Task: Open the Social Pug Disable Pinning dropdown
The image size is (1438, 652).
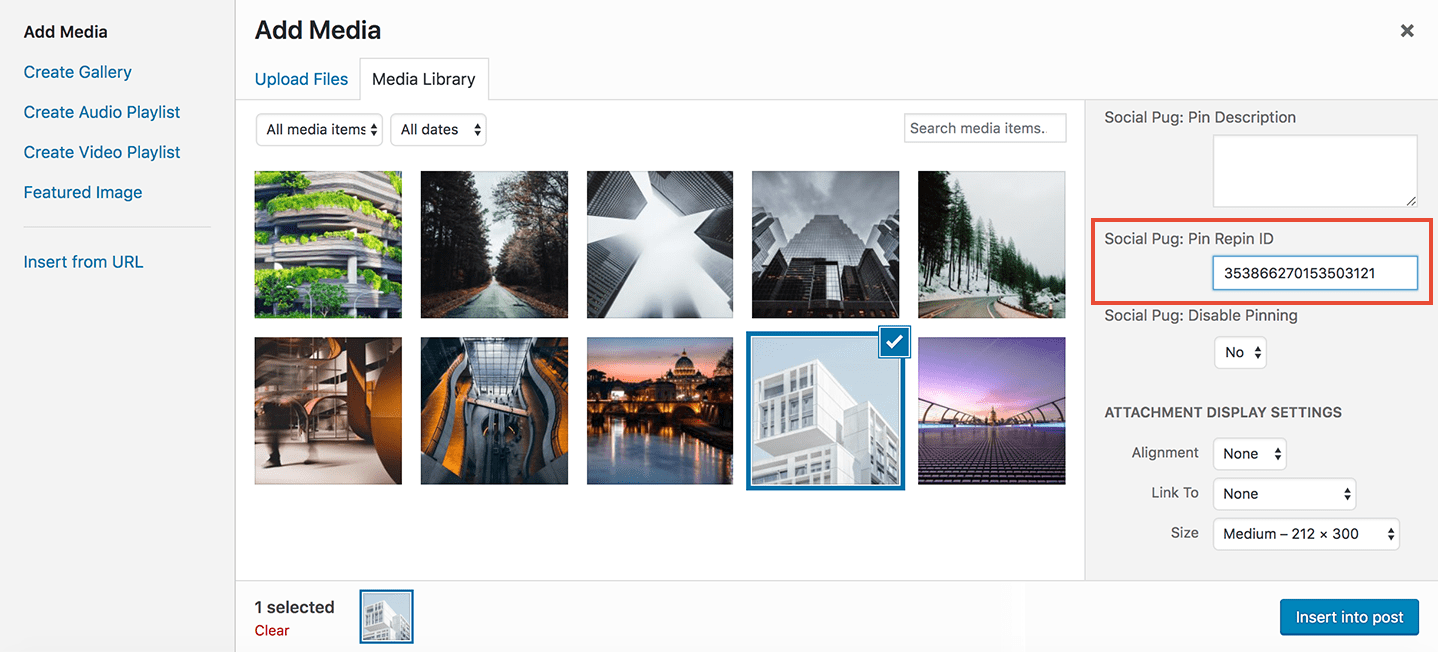Action: pyautogui.click(x=1239, y=352)
